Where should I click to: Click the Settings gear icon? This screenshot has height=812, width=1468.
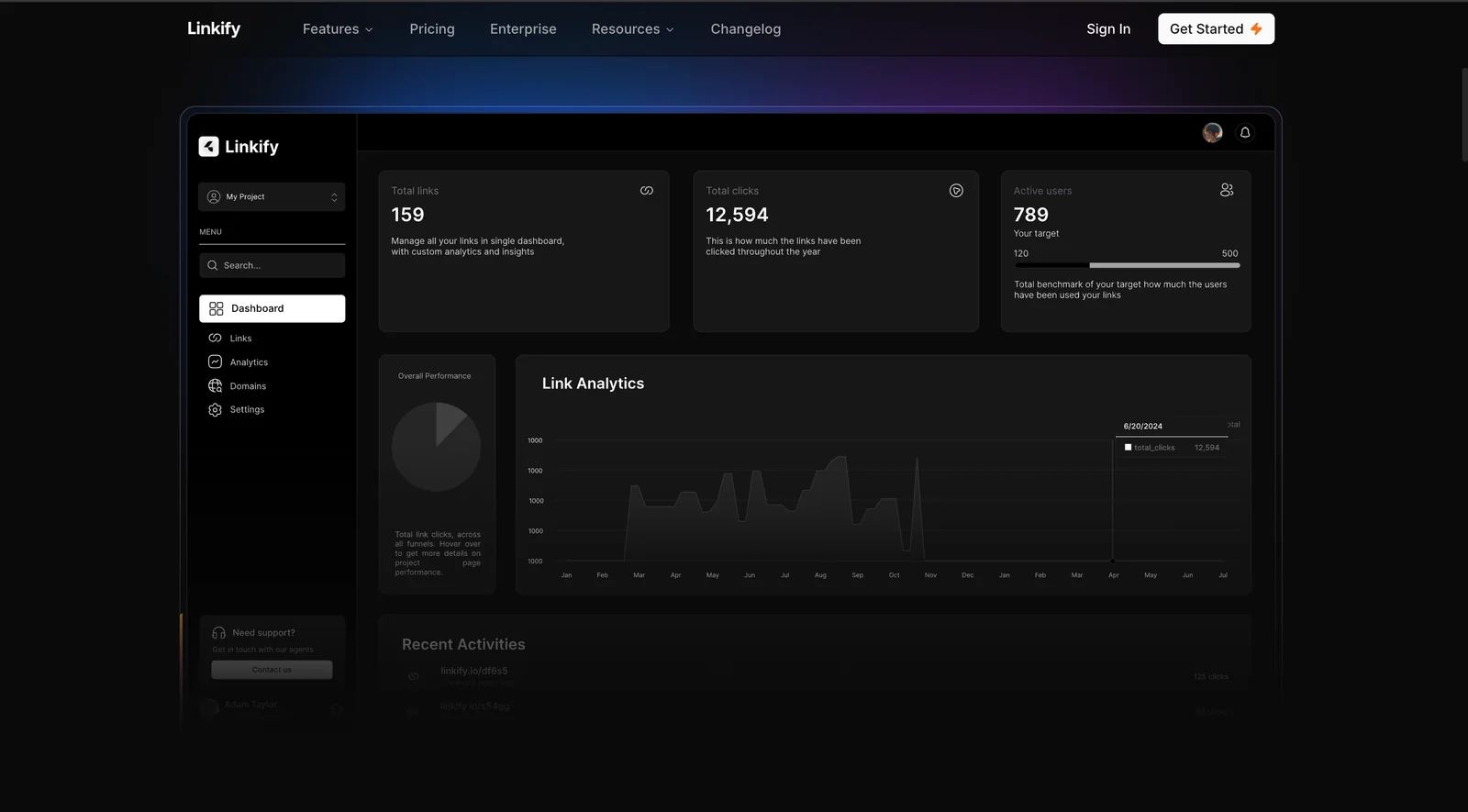[x=216, y=409]
